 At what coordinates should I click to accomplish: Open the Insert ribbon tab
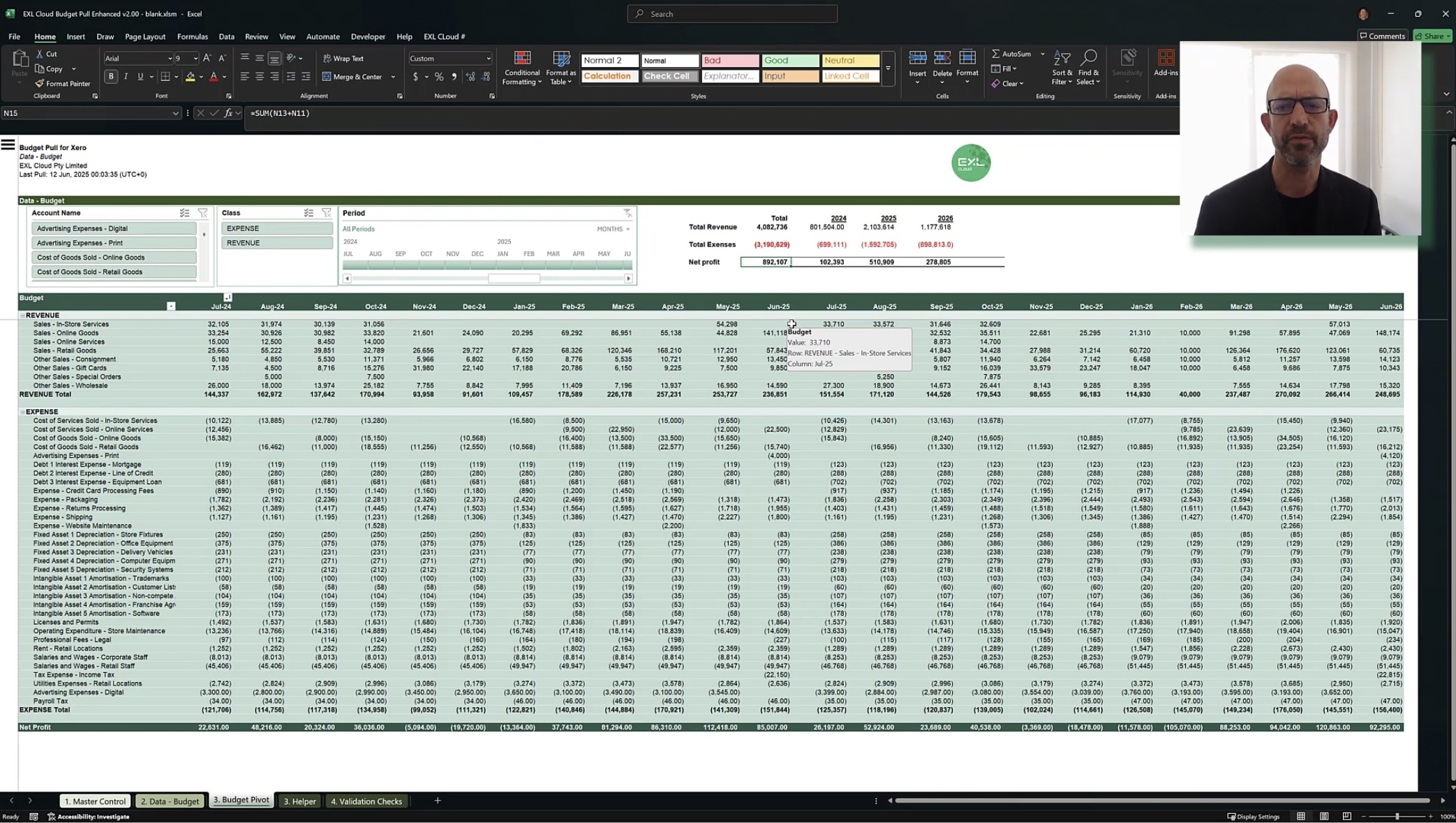[x=75, y=36]
